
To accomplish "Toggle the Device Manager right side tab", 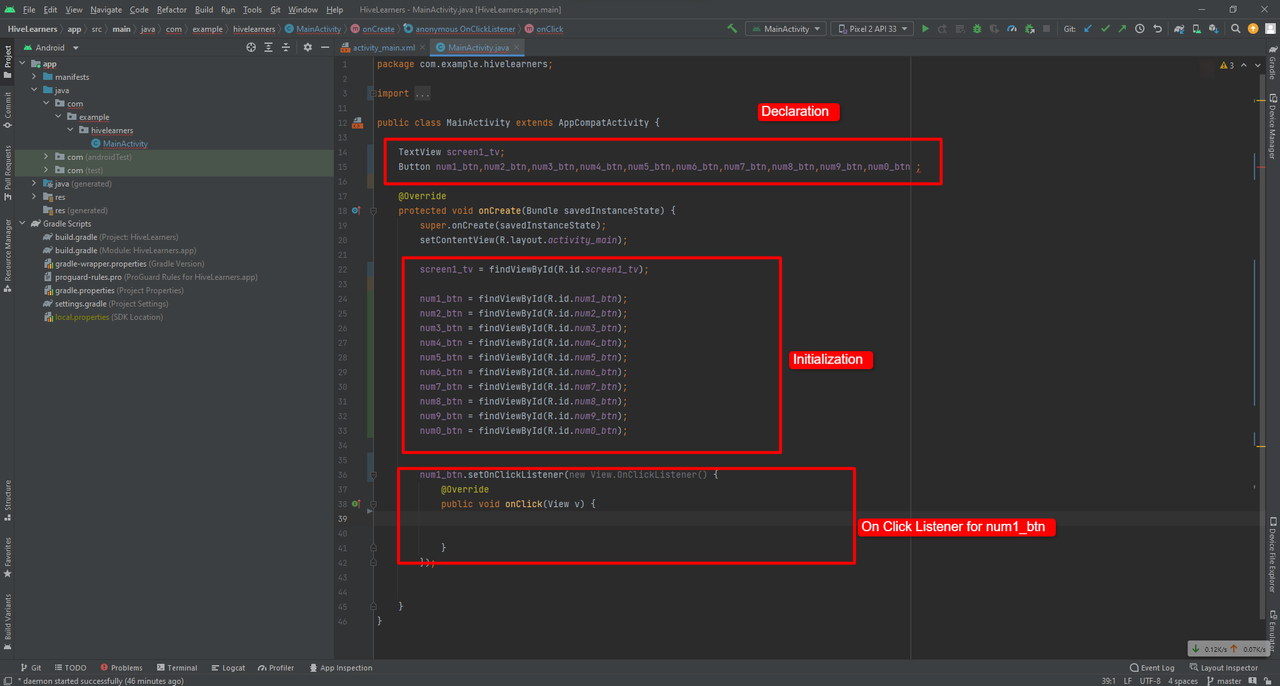I will (1272, 125).
